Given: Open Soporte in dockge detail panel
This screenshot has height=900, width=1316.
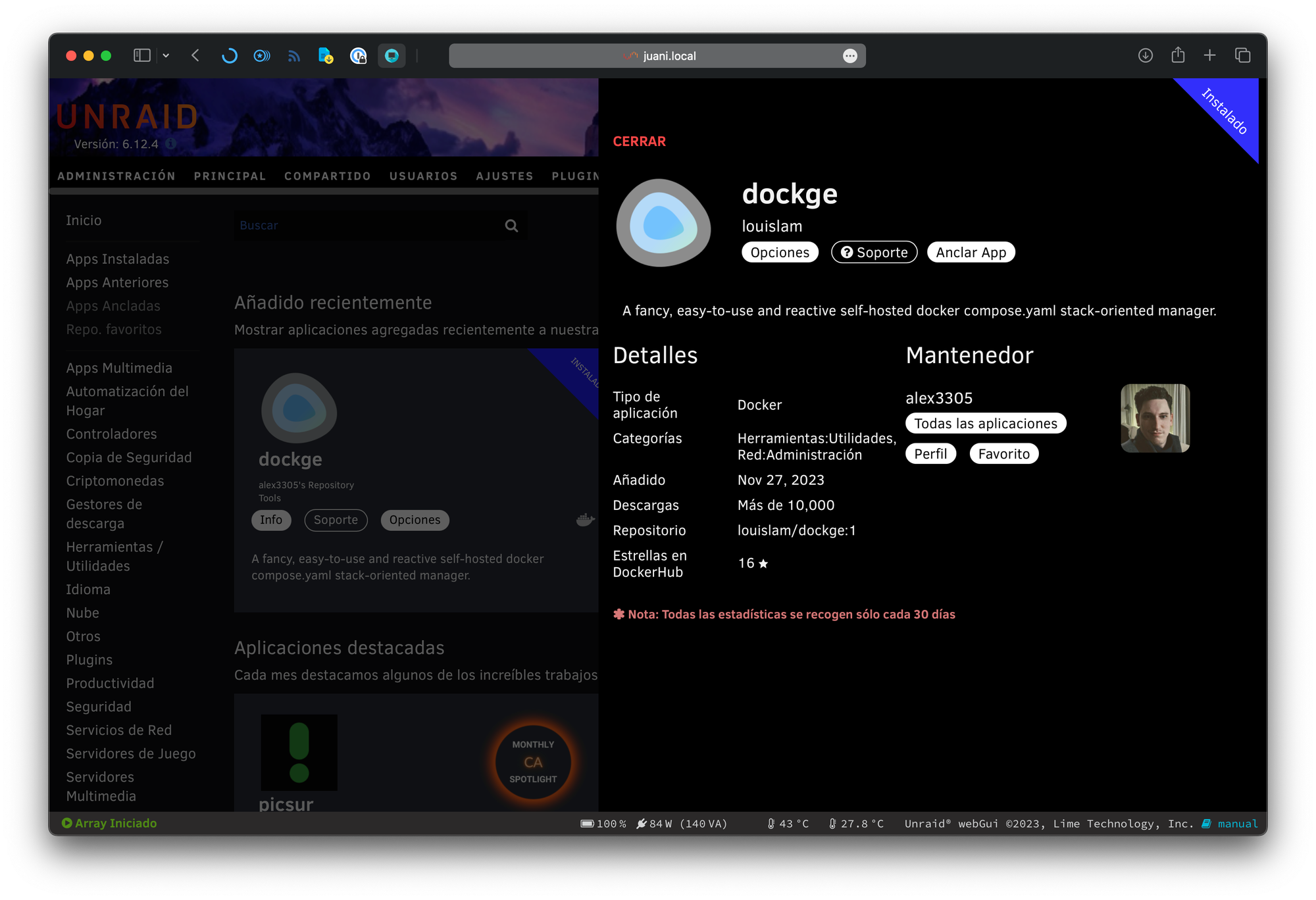Looking at the screenshot, I should tap(874, 252).
